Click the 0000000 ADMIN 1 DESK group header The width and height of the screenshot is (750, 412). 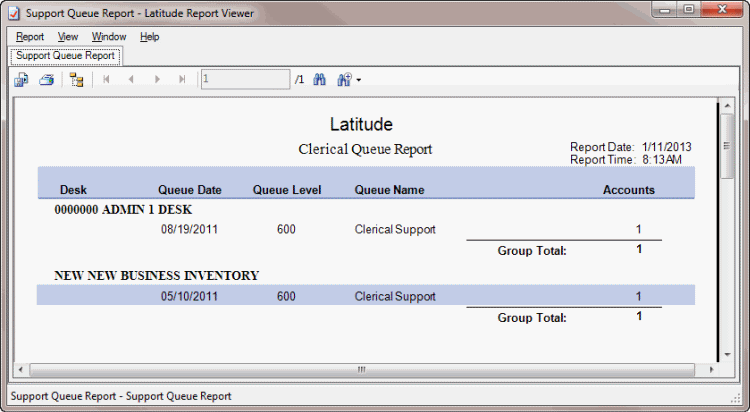coord(122,210)
